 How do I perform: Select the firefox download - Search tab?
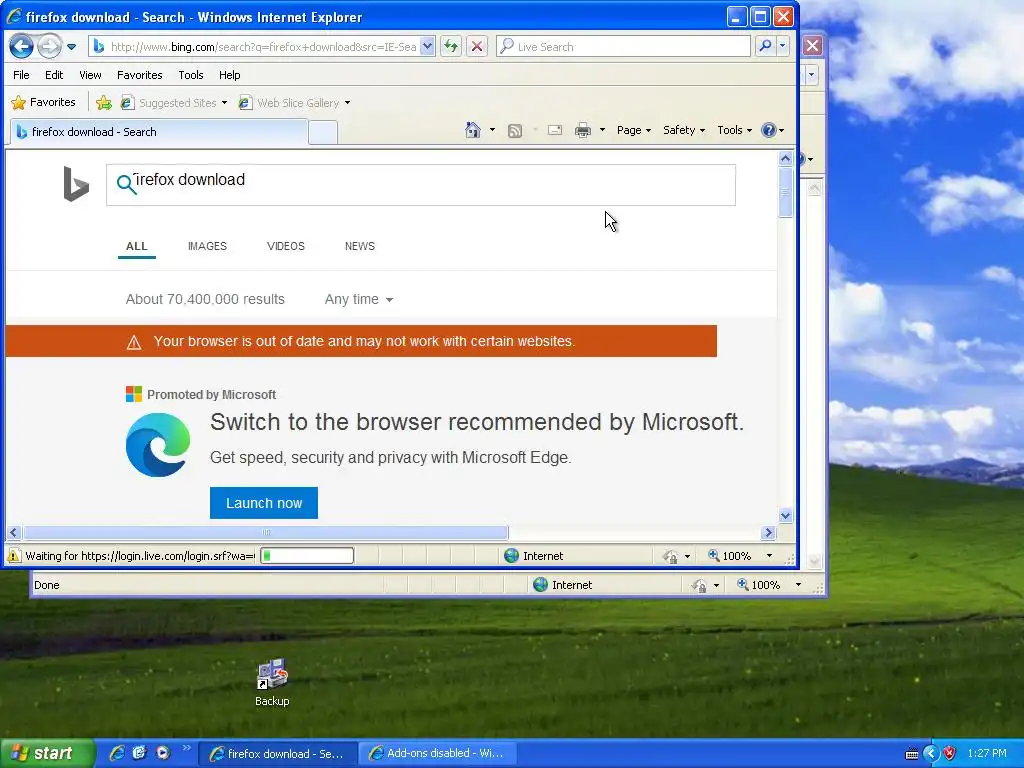tap(158, 132)
